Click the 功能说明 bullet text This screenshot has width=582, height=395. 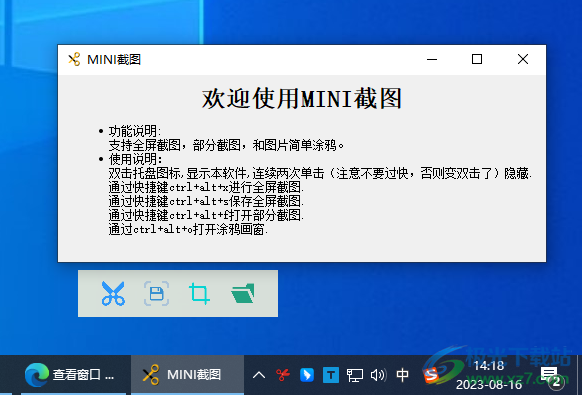pos(135,131)
